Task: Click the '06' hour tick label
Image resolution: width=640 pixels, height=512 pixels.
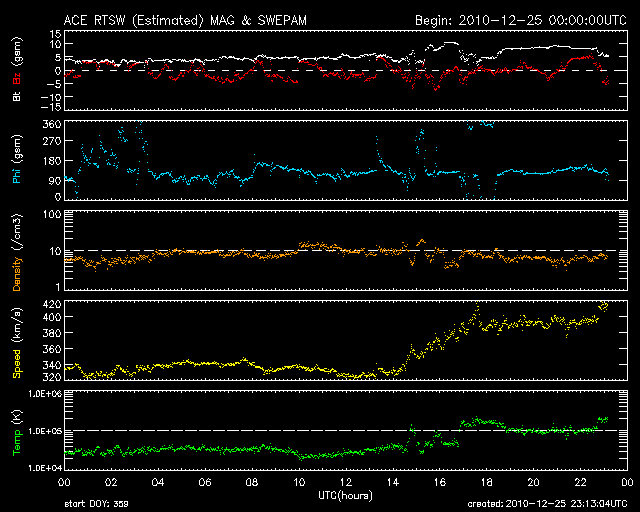Action: coord(205,482)
